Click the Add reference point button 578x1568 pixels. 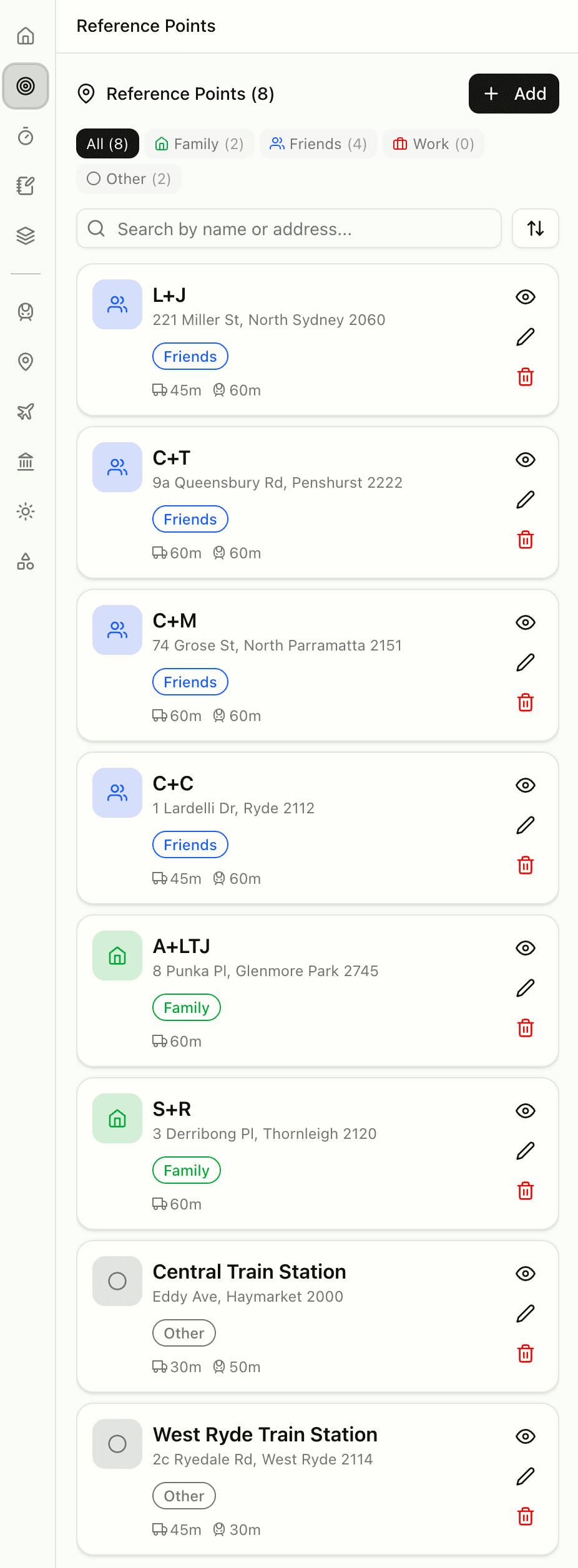514,94
